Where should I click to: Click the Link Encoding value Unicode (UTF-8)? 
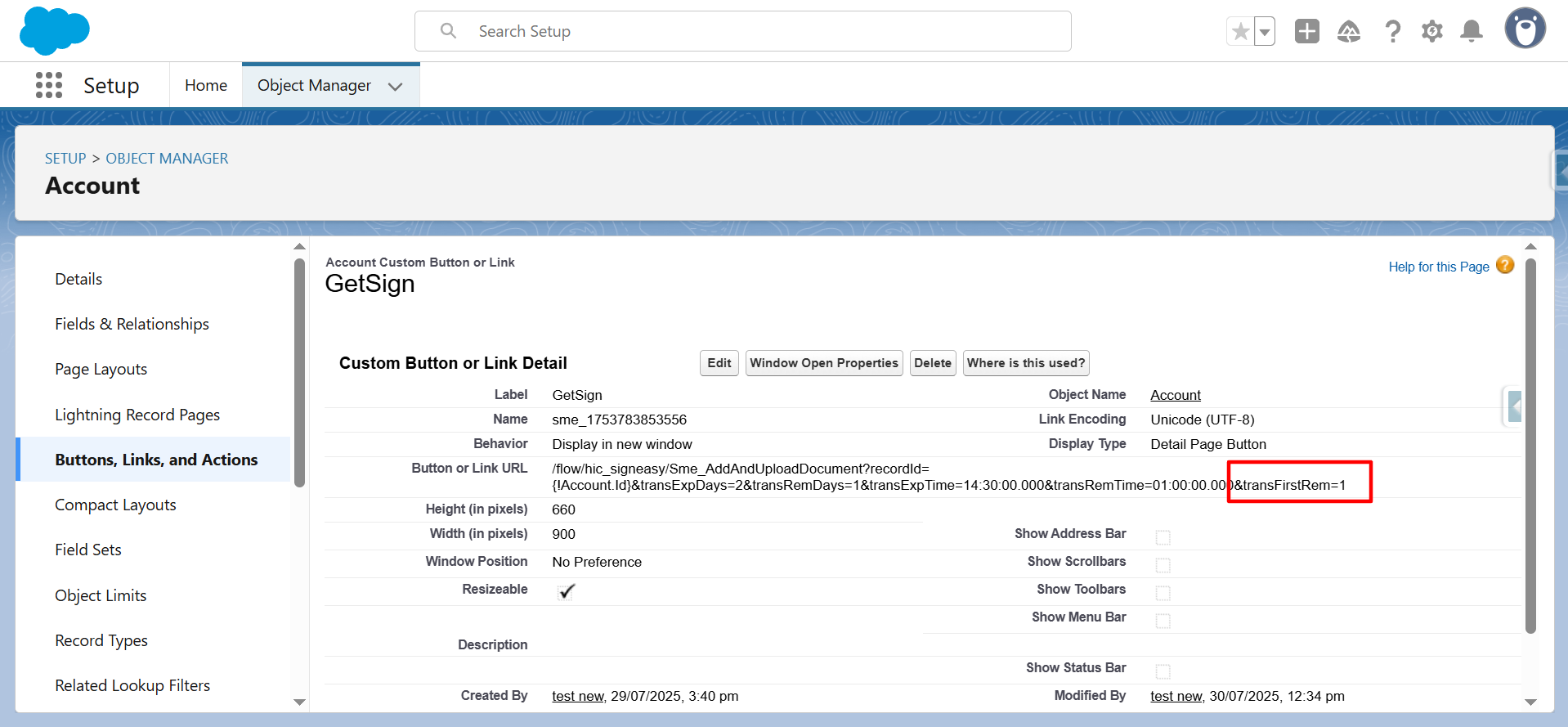click(1202, 420)
